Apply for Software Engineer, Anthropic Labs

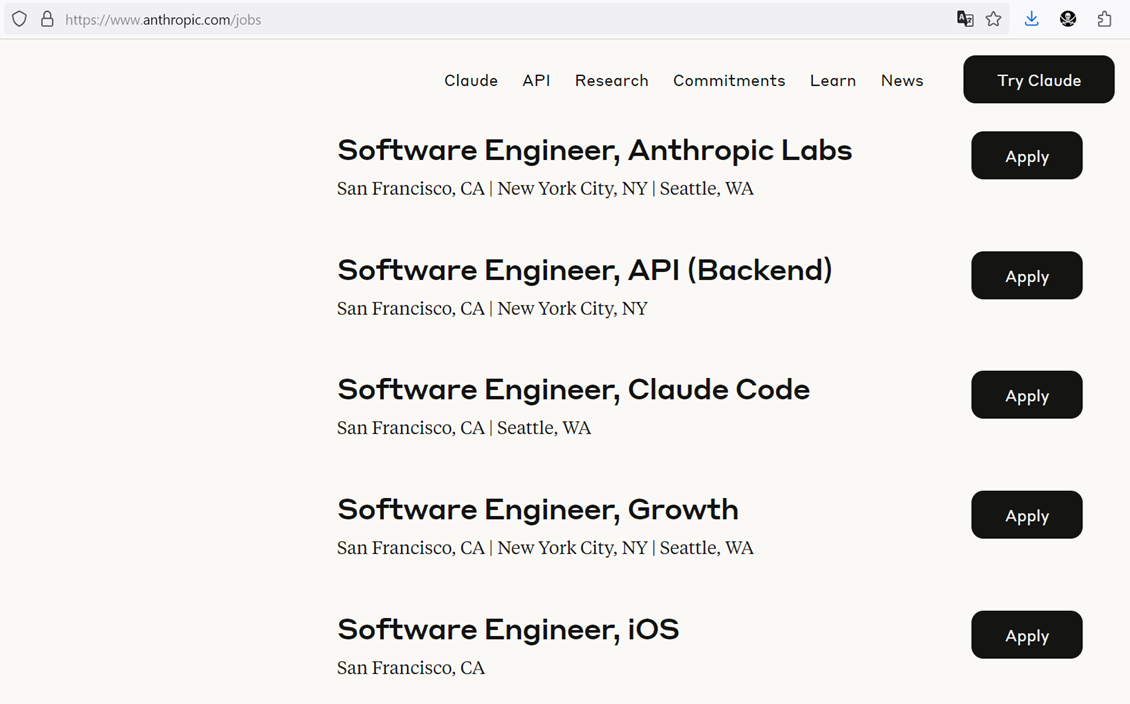pyautogui.click(x=1026, y=156)
